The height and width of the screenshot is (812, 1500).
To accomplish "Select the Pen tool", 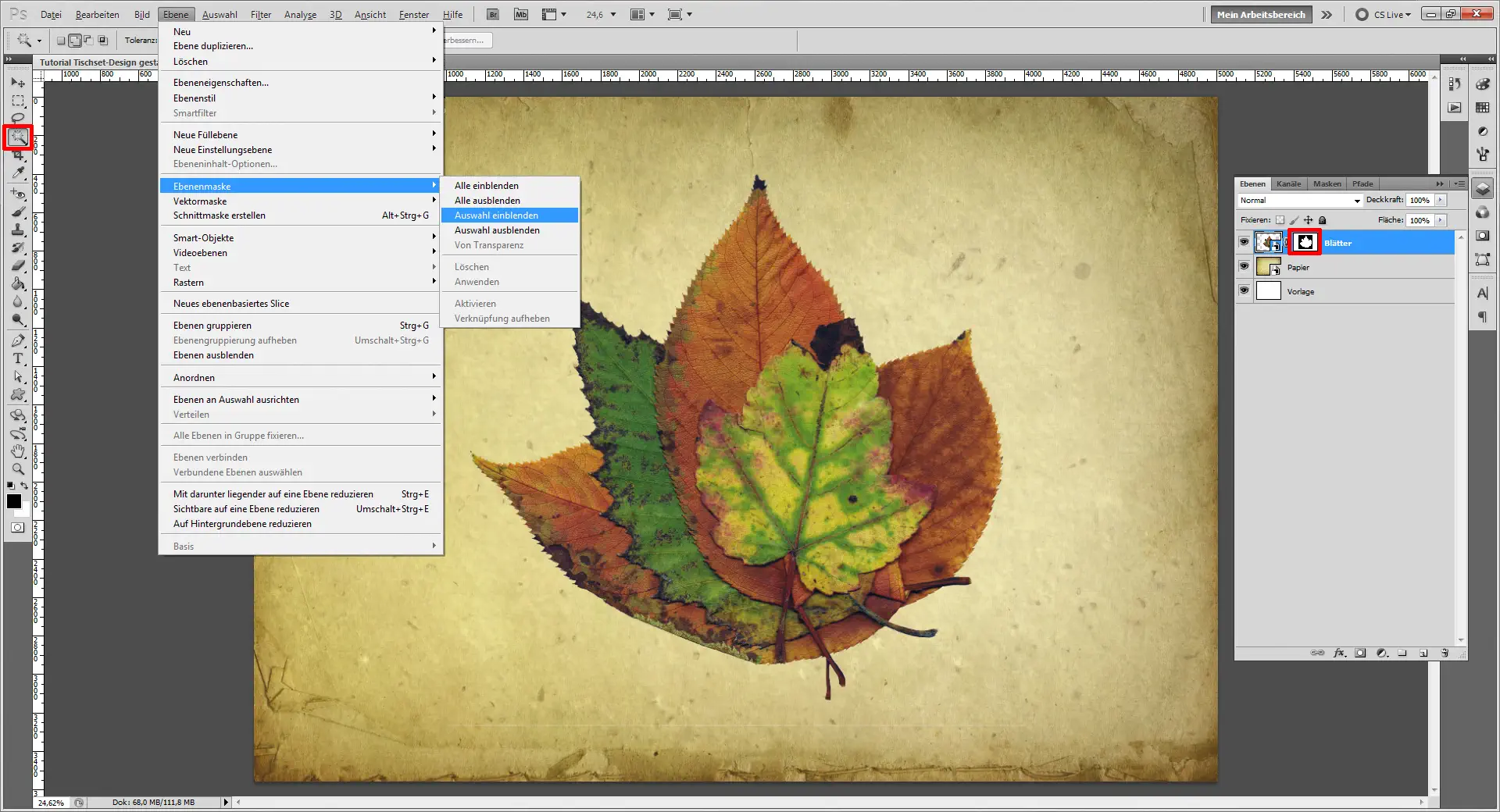I will pyautogui.click(x=18, y=340).
